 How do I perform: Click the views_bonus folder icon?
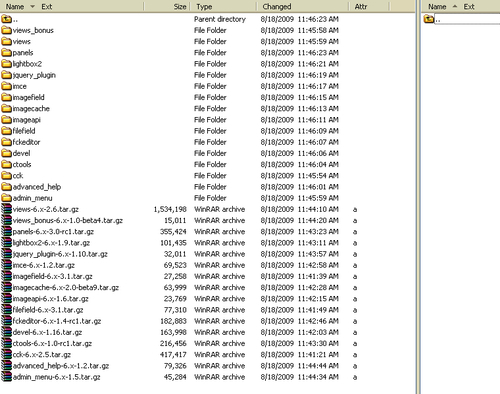6,30
